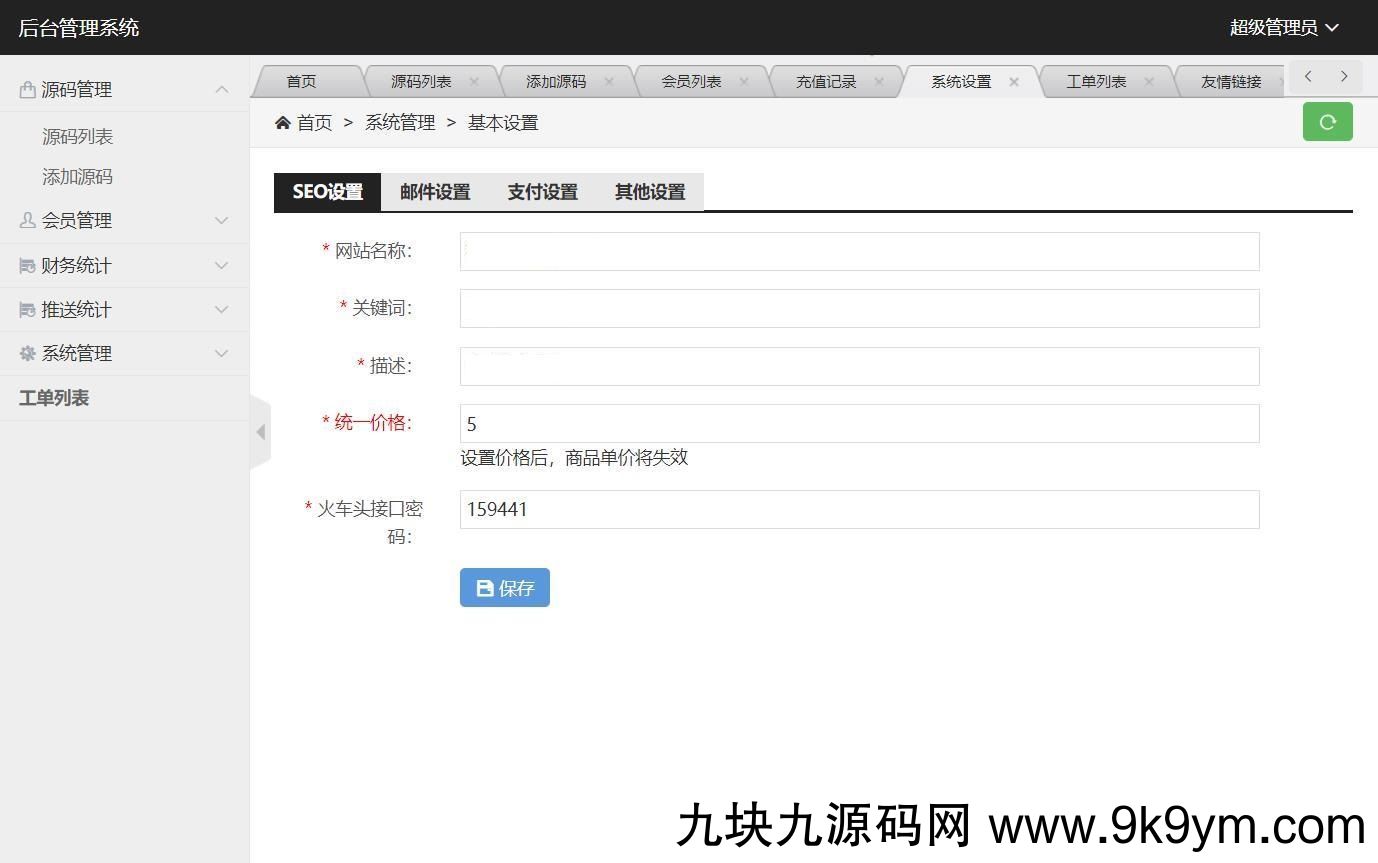This screenshot has height=863, width=1378.
Task: Close the 会员列表 tab
Action: 744,82
